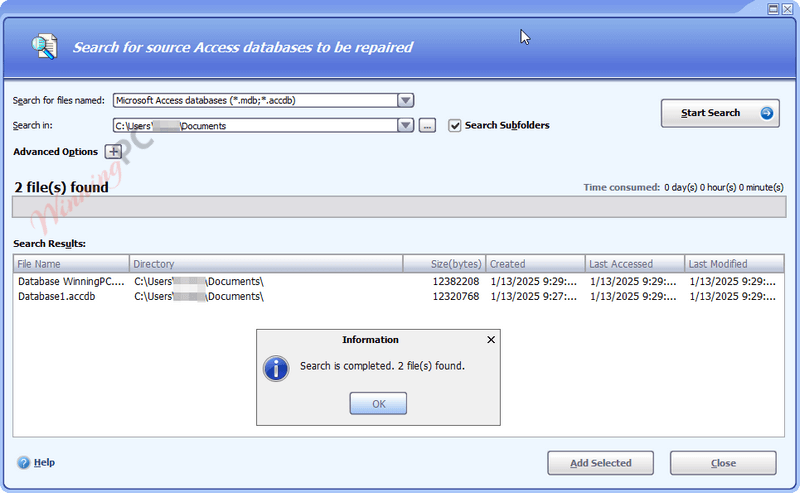Screen dimensions: 800x493
Task: Click the '2 file(s) found' status text
Action: pos(61,187)
